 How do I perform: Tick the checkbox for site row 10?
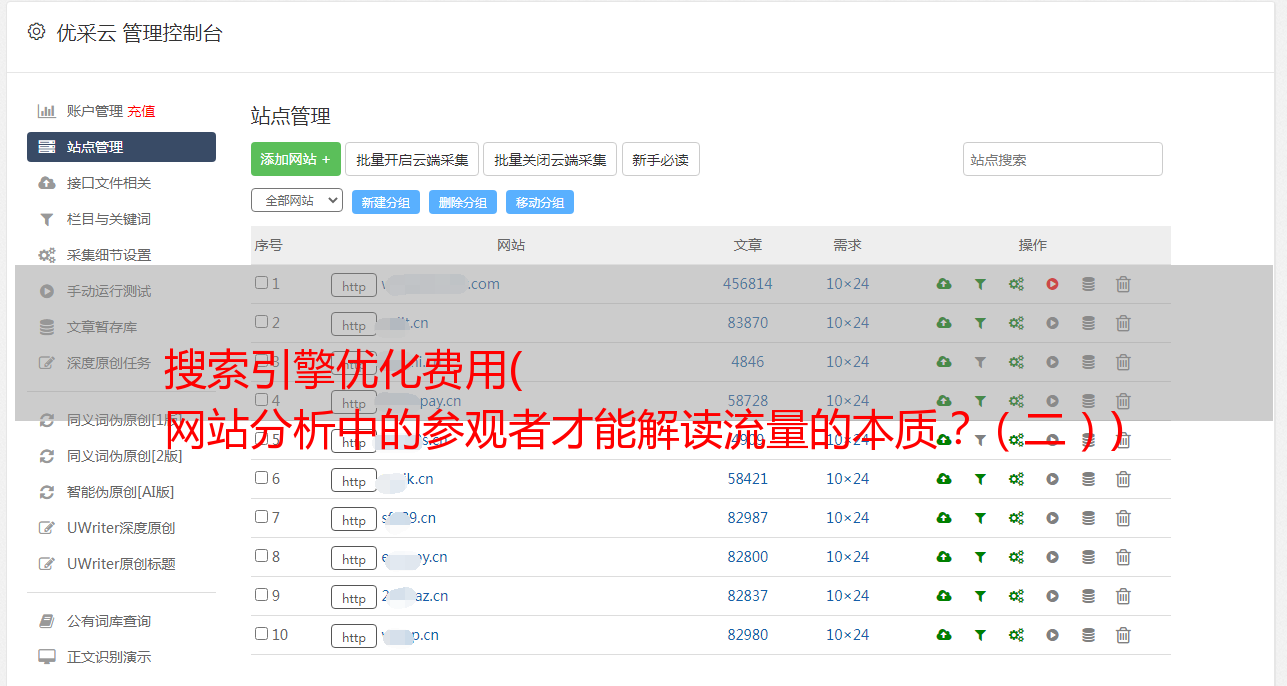[261, 634]
